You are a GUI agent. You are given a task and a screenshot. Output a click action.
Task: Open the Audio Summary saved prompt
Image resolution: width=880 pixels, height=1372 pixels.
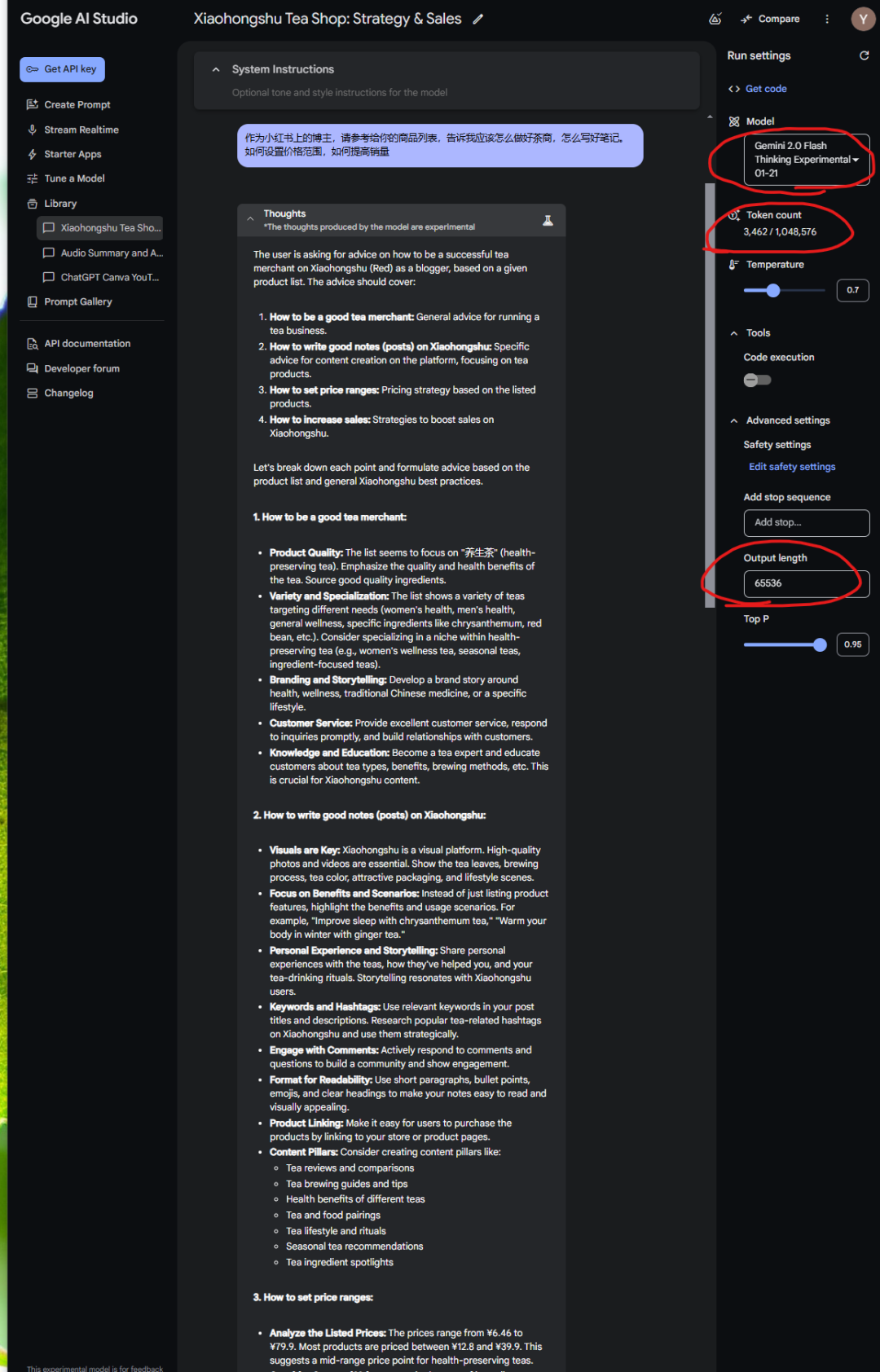pos(100,253)
